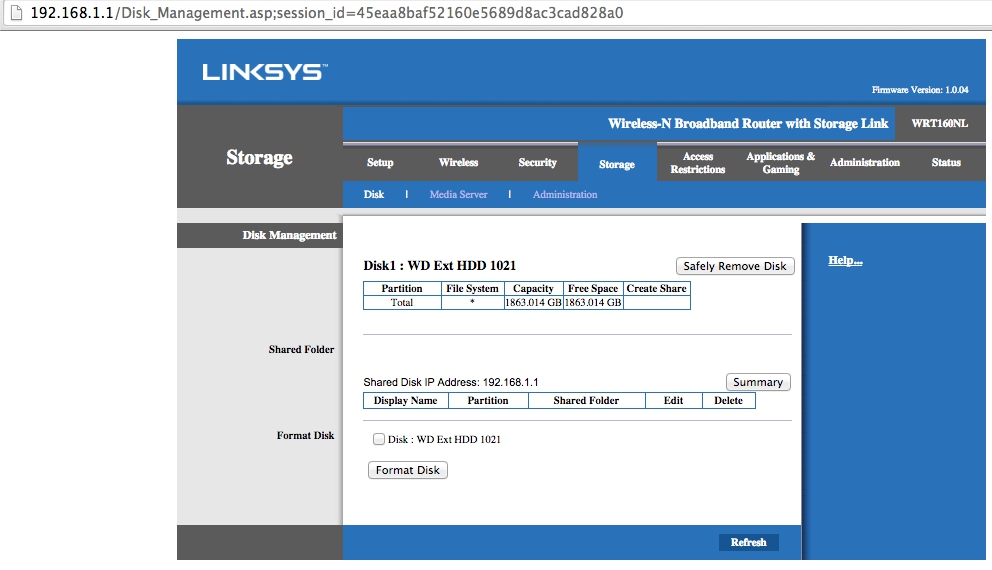Click the Firmware Version: 1.0.04 text
This screenshot has height=570, width=992.
(x=920, y=90)
